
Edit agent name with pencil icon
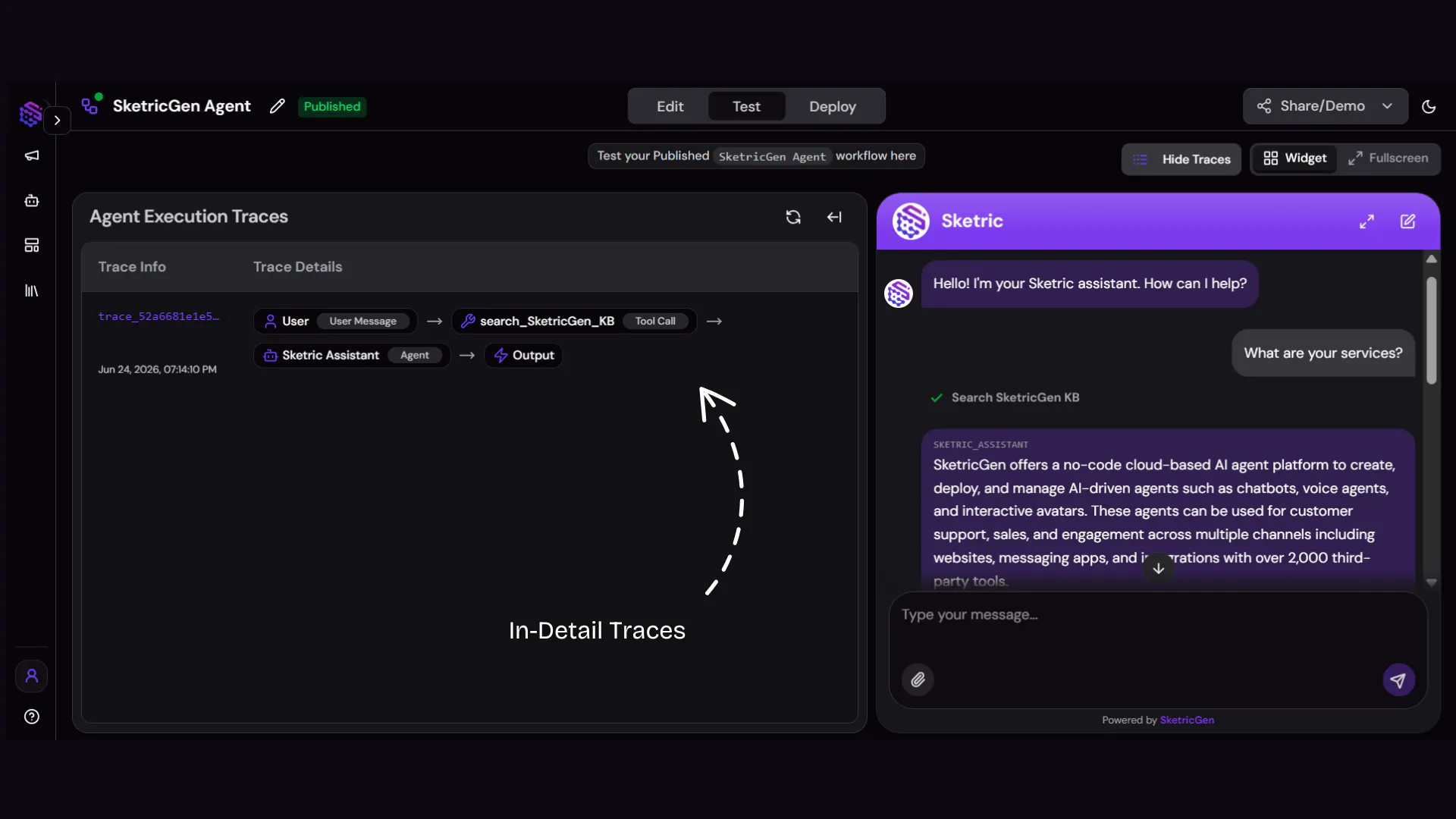coord(278,106)
